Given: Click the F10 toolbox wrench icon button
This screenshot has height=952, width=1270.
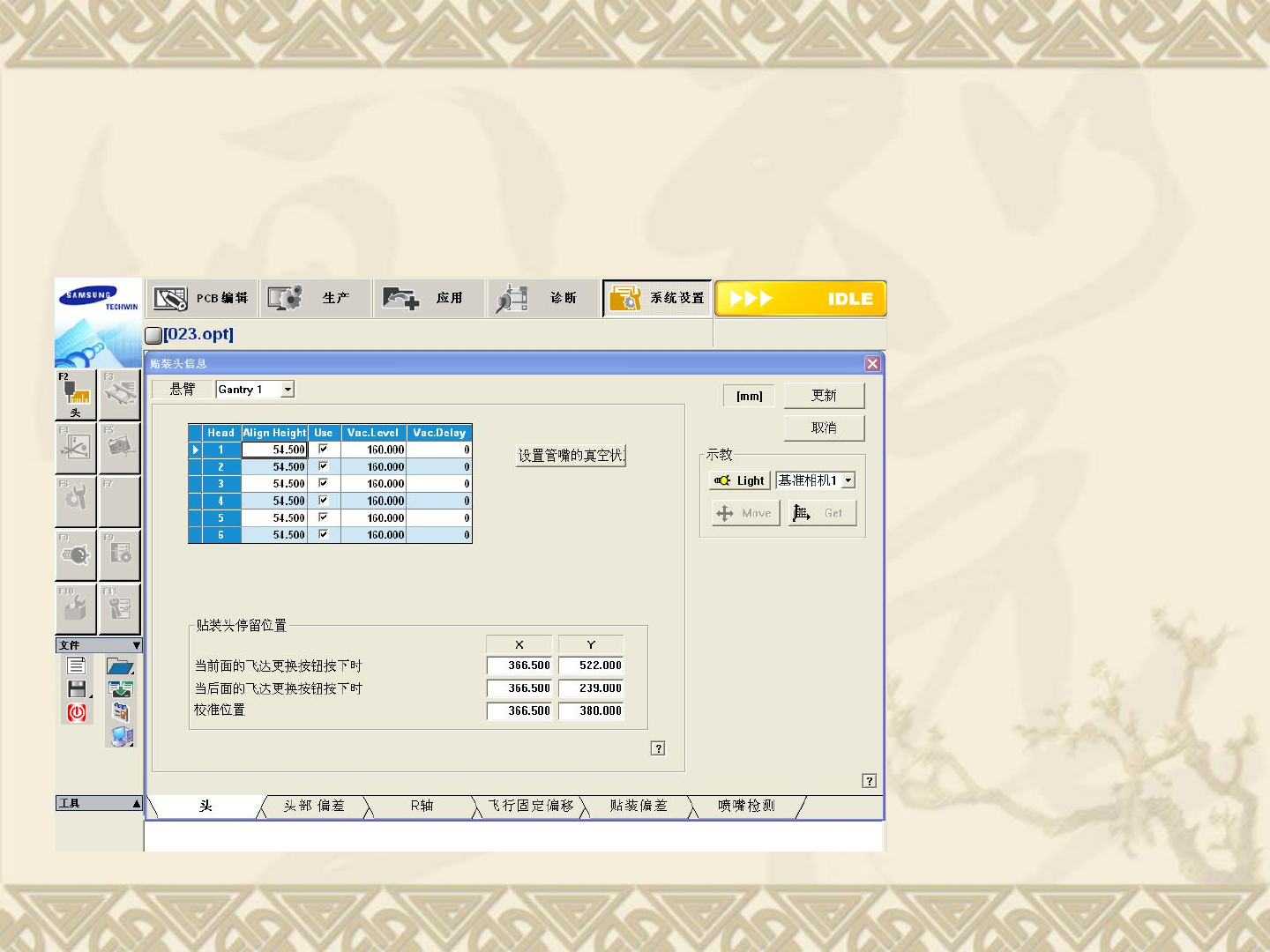Looking at the screenshot, I should pos(76,609).
